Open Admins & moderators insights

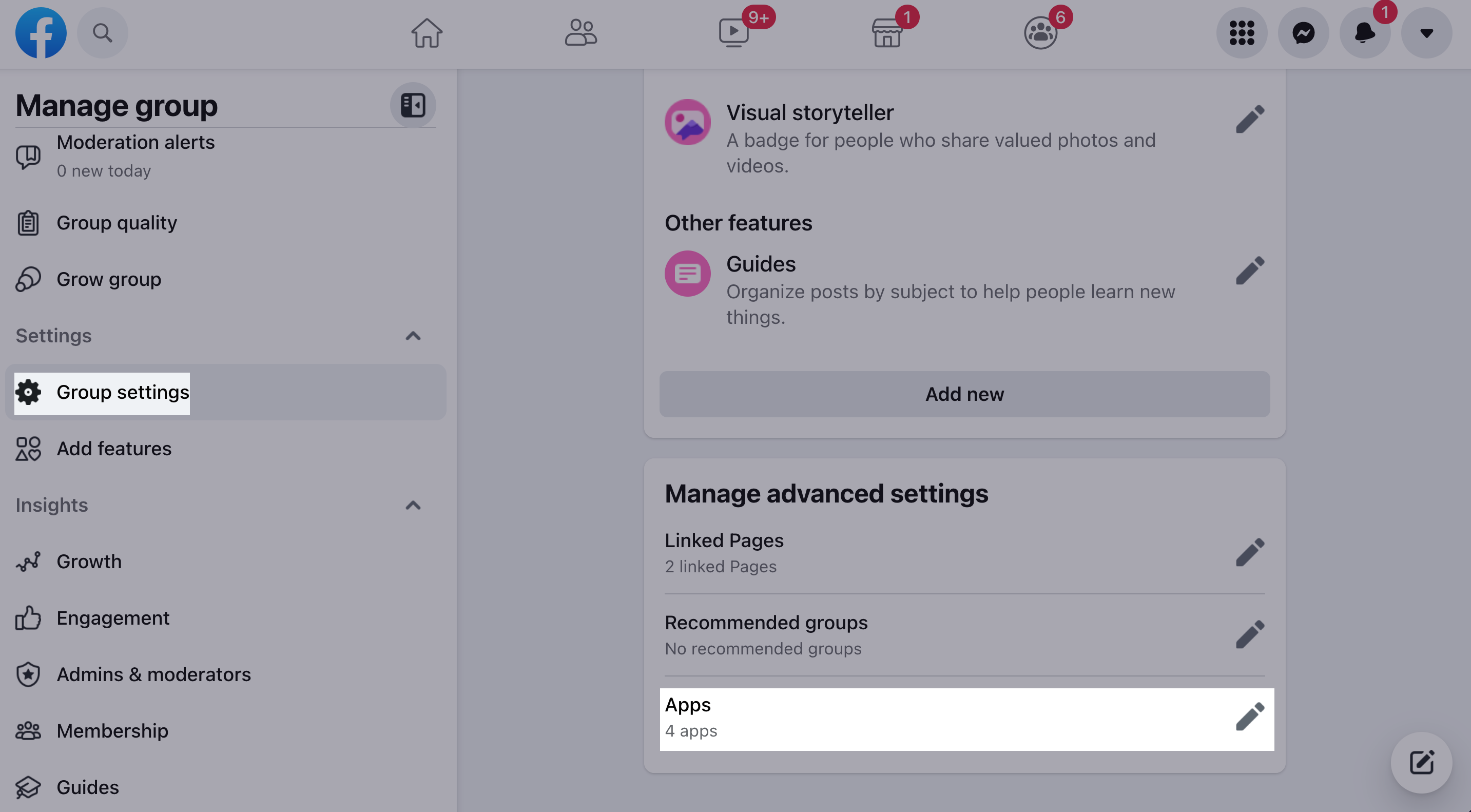225,674
